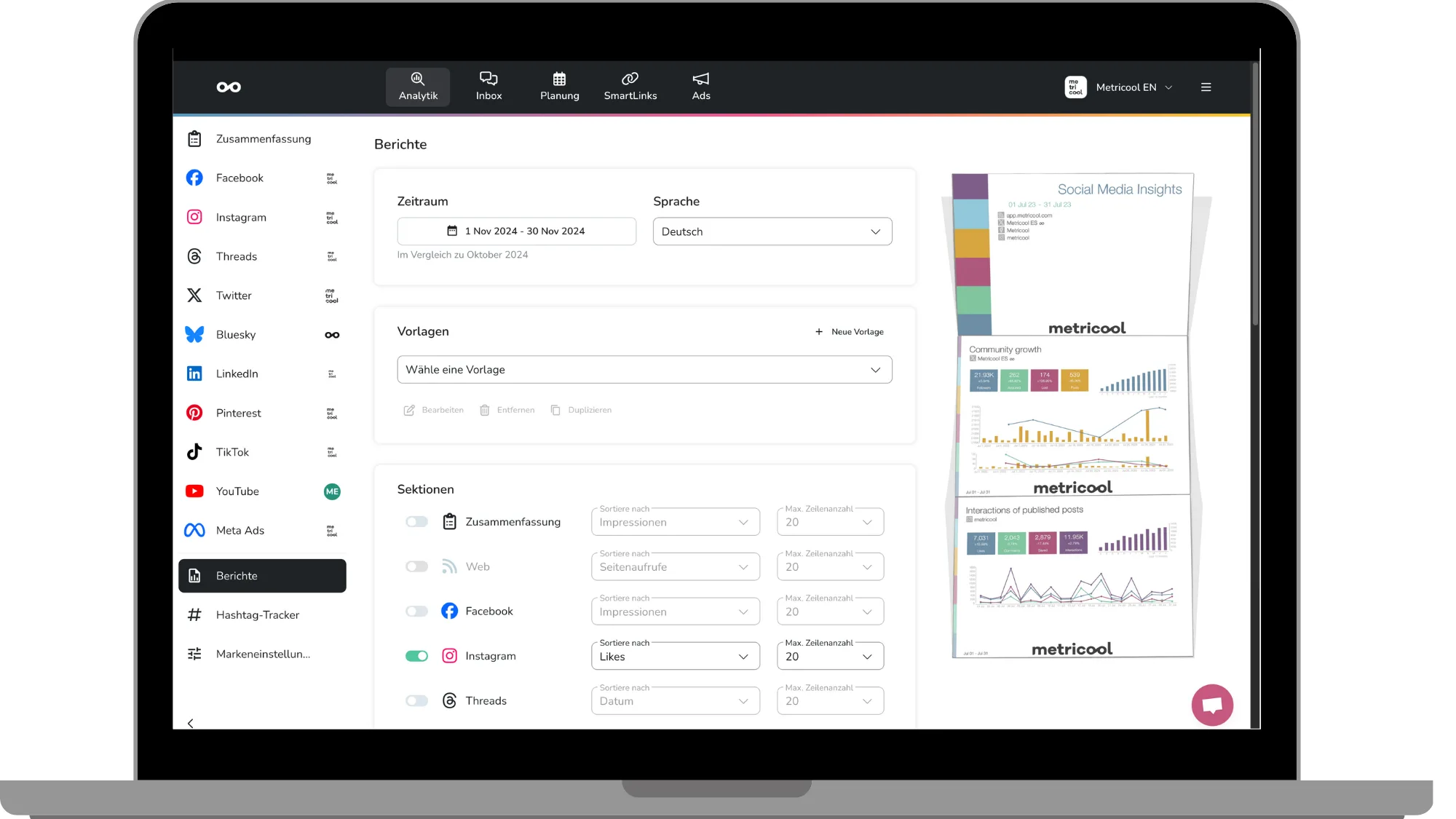Select the TikTok icon in sidebar
Viewport: 1456px width, 819px height.
(x=194, y=452)
